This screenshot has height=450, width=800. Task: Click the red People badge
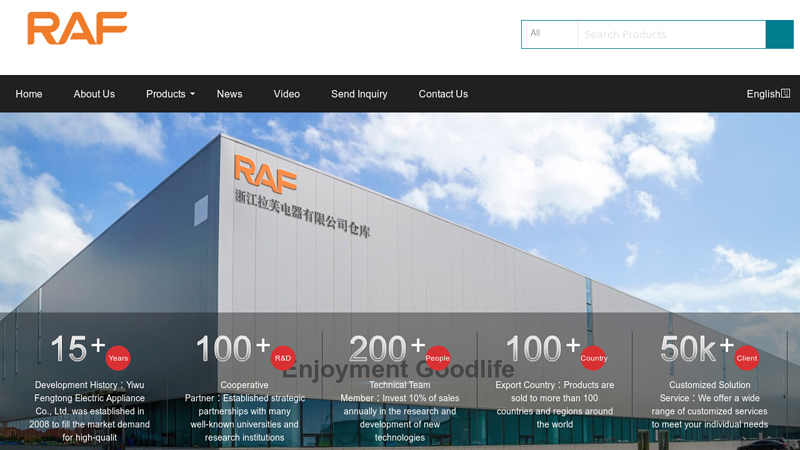click(x=438, y=358)
